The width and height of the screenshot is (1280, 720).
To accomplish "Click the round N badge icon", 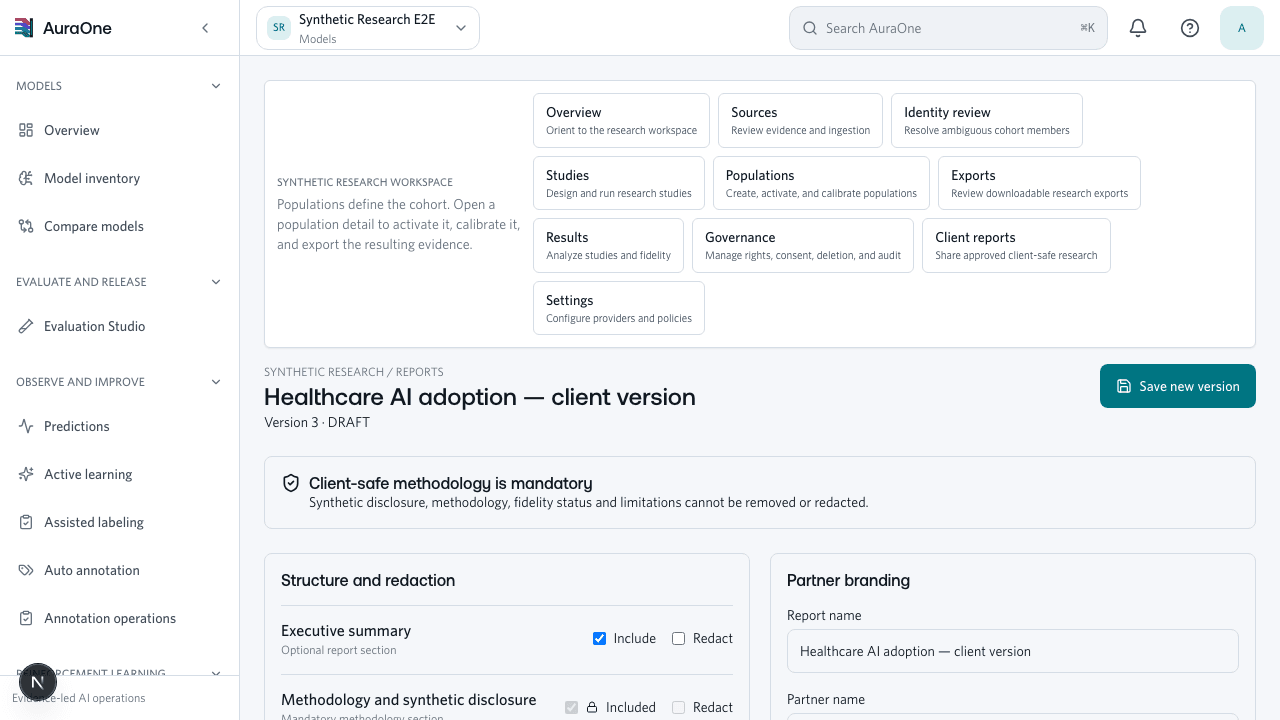I will (38, 682).
